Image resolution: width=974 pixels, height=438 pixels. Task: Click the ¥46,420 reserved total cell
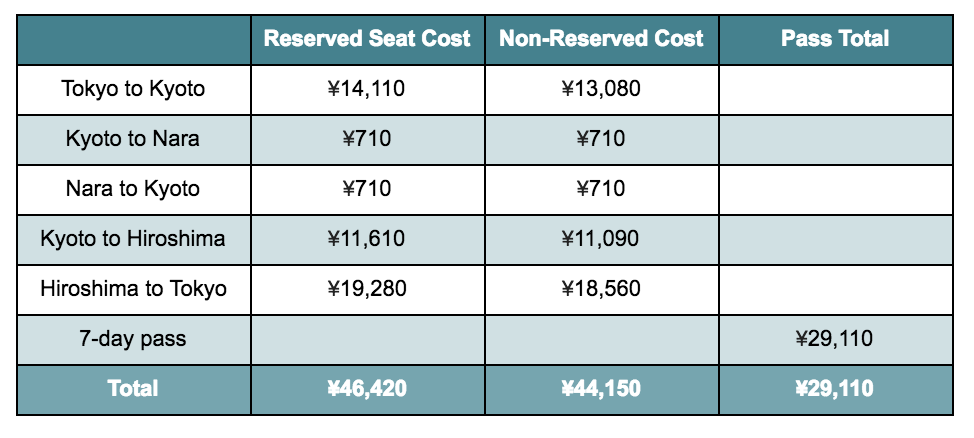click(368, 390)
